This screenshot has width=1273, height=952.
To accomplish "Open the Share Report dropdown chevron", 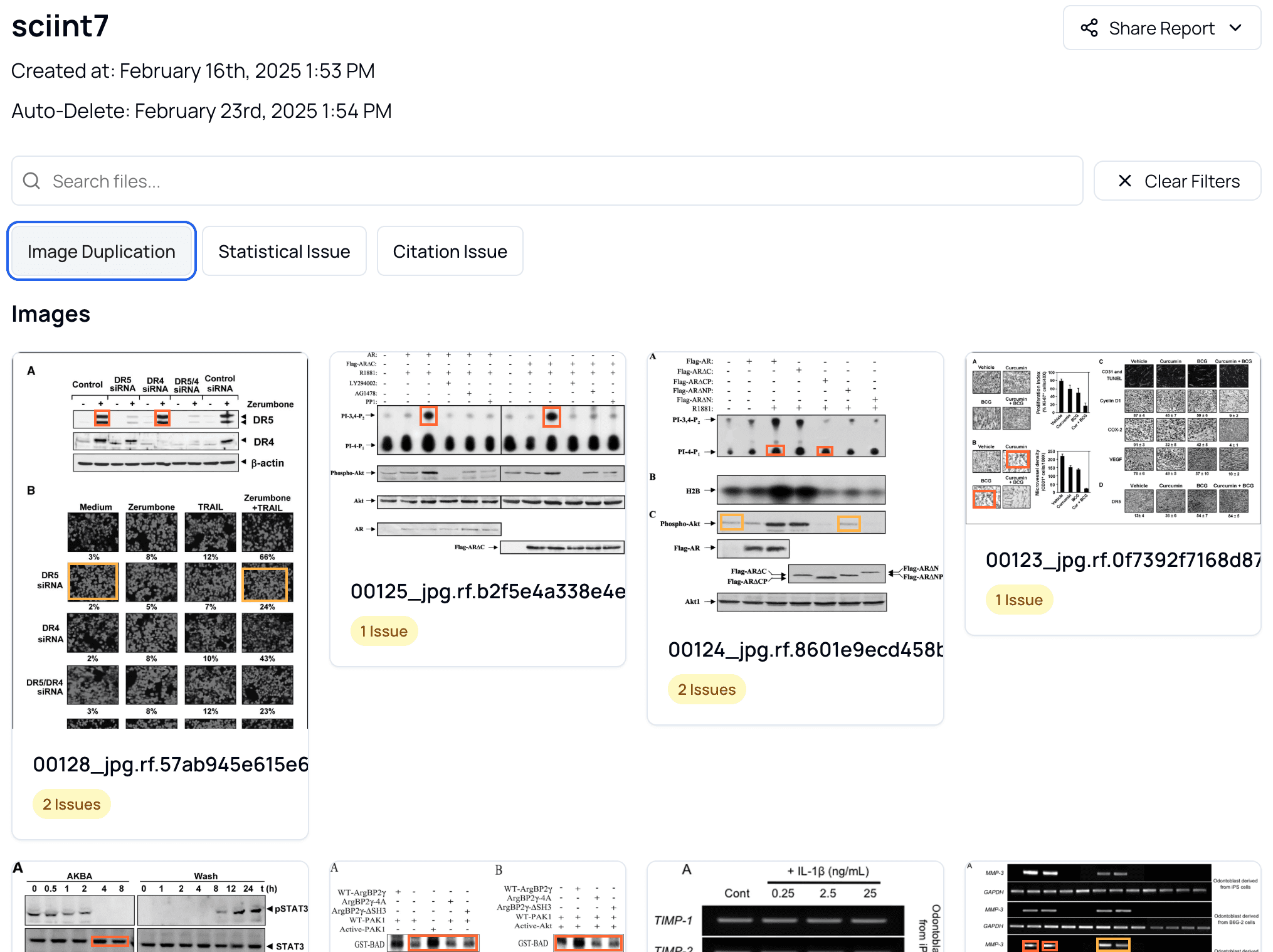I will [x=1236, y=28].
